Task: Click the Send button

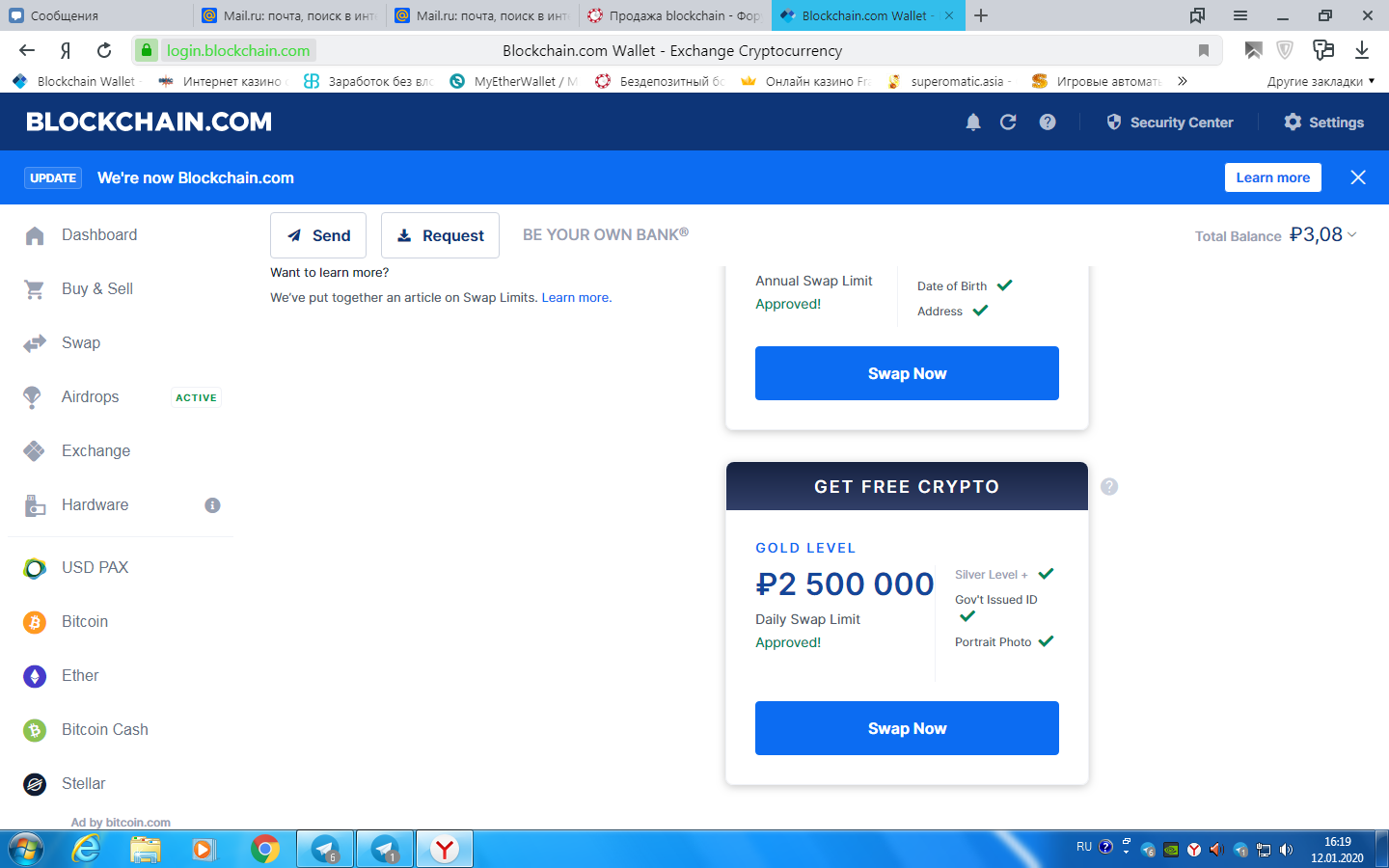Action: (x=318, y=235)
